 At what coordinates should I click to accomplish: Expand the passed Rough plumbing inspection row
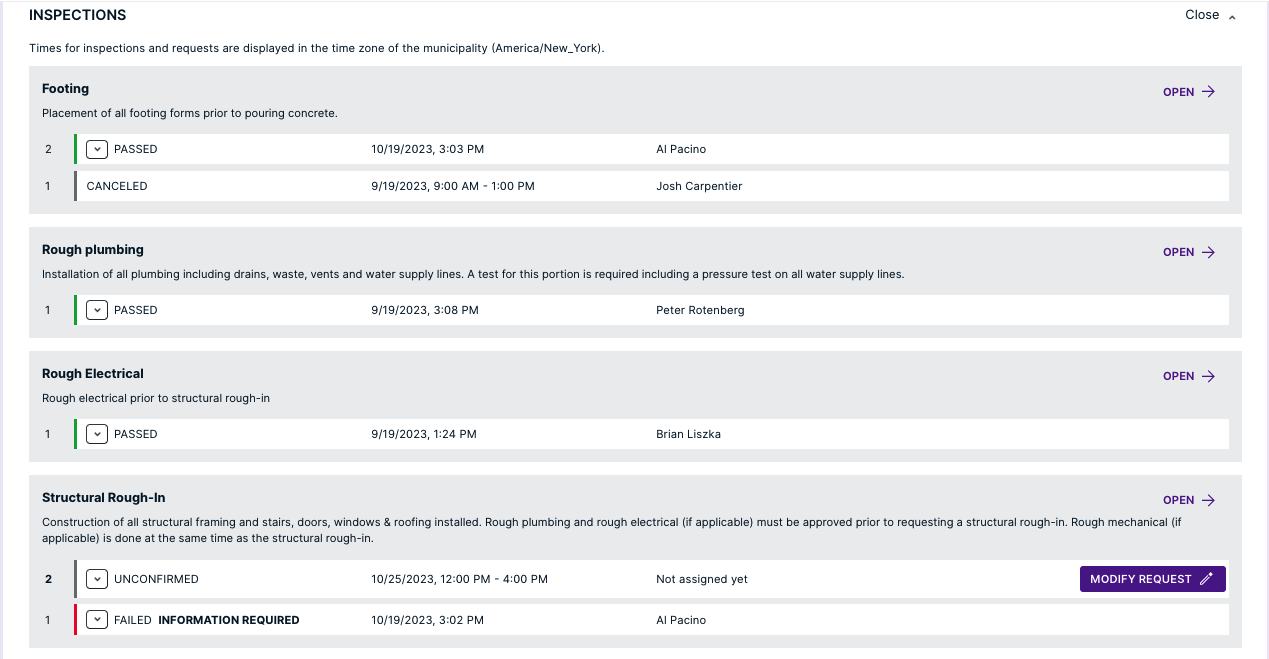pyautogui.click(x=96, y=309)
